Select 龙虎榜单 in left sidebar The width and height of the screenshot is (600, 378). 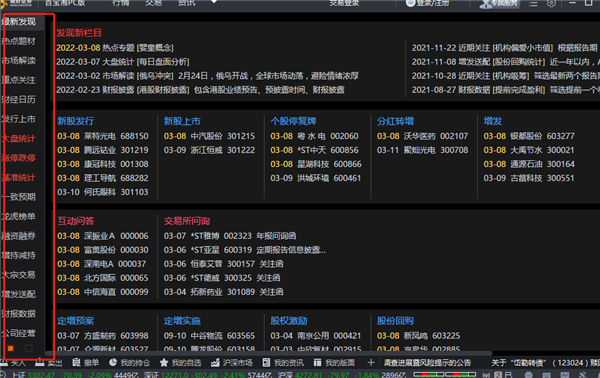[x=19, y=216]
